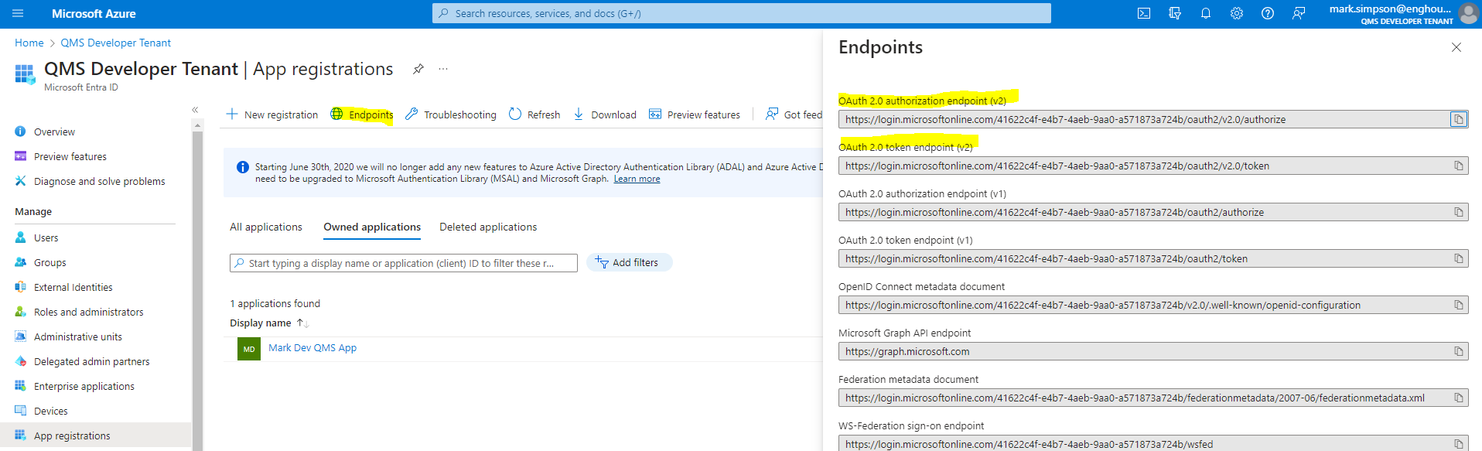Viewport: 1482px width, 451px height.
Task: Open Preview features from the toolbar
Action: pyautogui.click(x=695, y=115)
